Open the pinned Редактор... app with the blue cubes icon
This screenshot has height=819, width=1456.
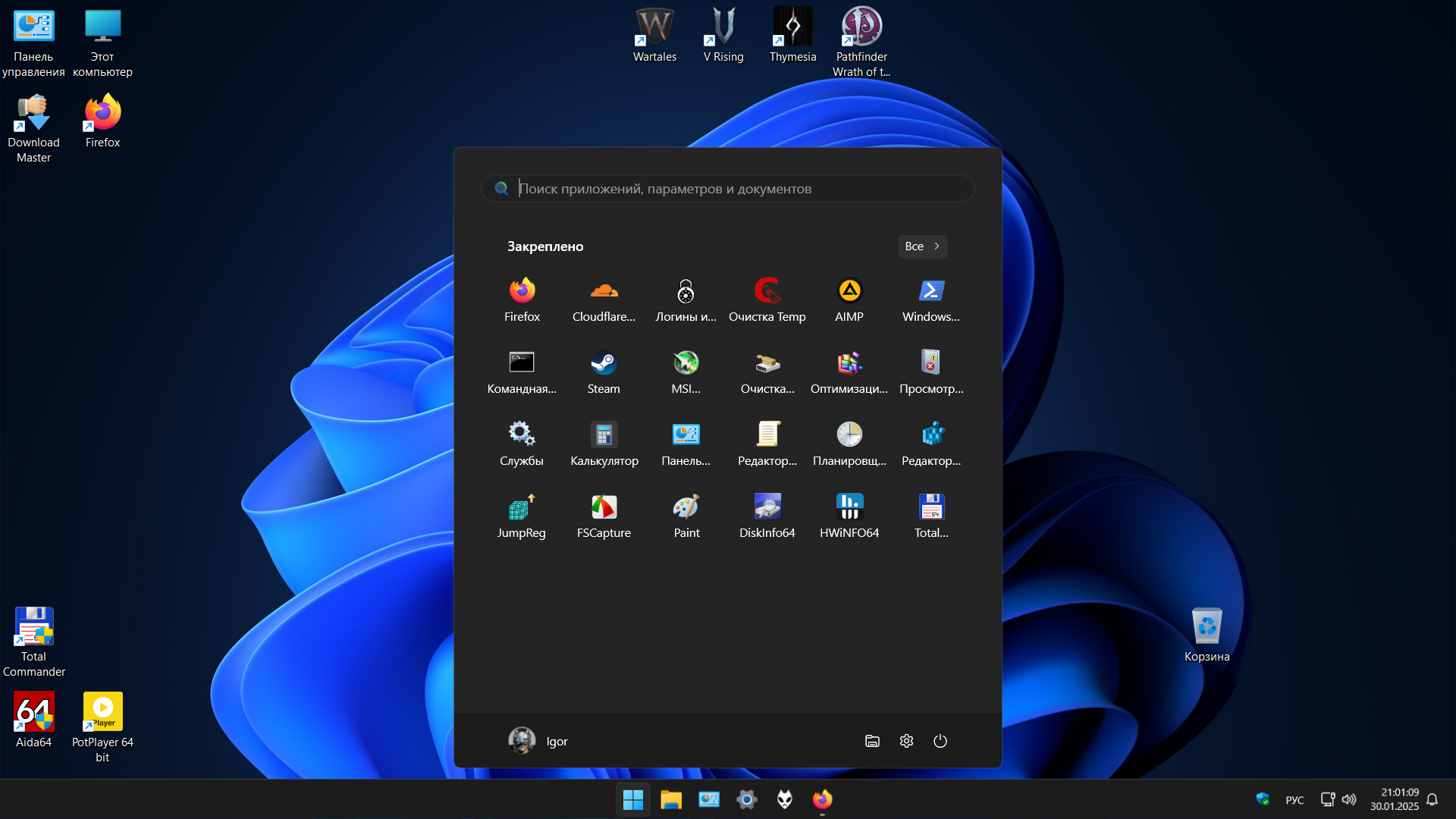tap(931, 444)
